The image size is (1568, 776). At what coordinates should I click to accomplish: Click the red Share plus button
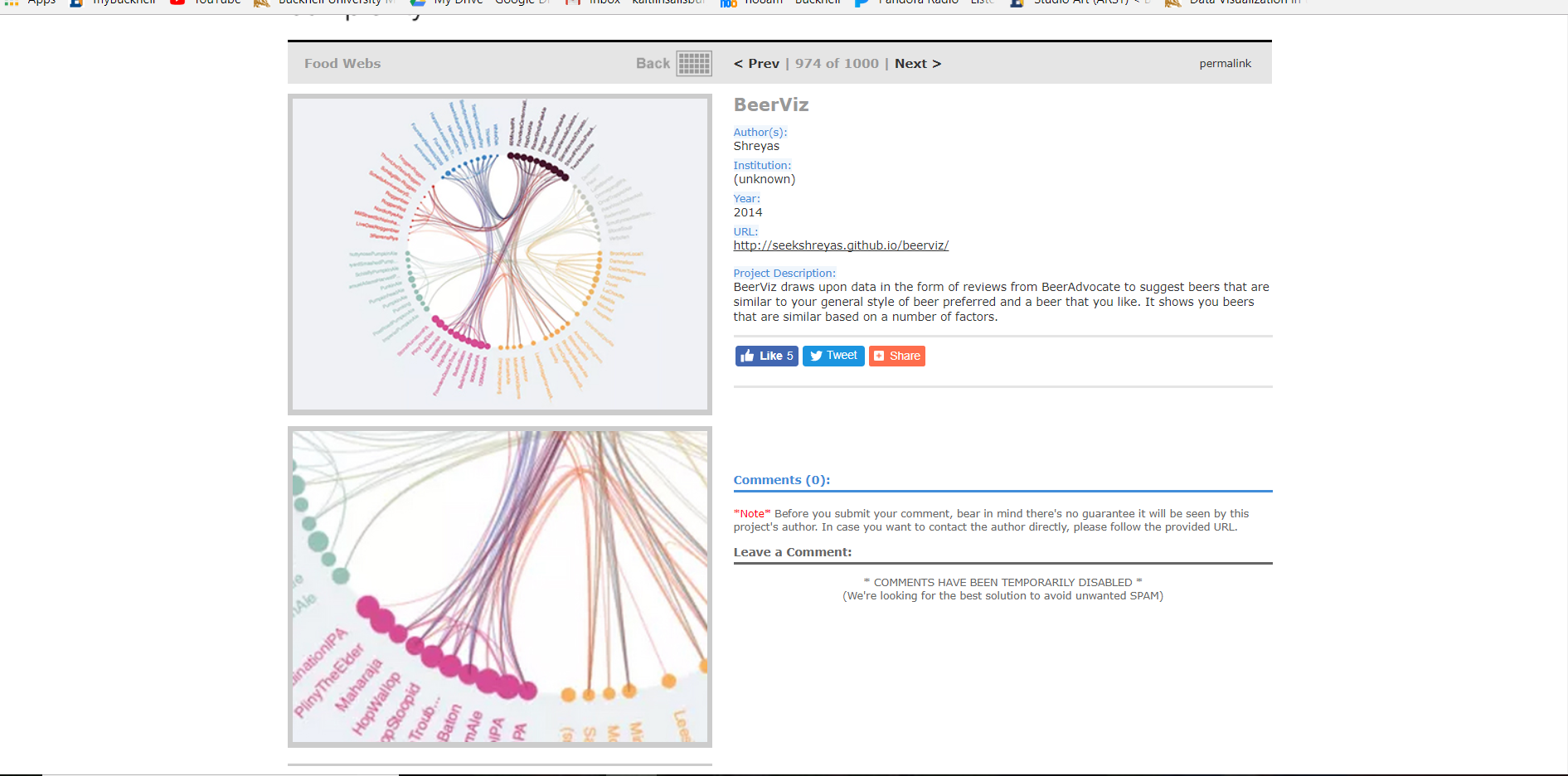(896, 356)
